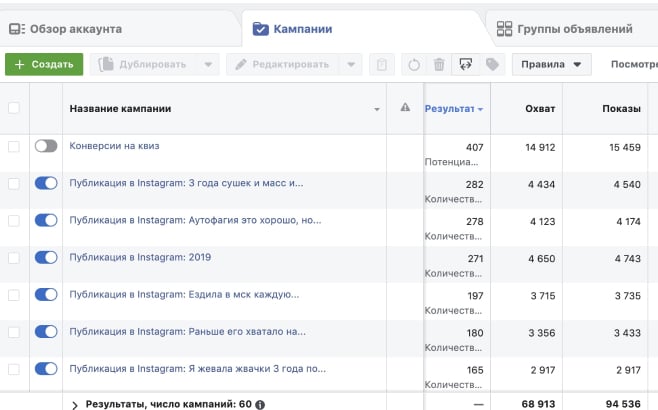The width and height of the screenshot is (658, 410).
Task: Expand the Результаты summary row chevron
Action: point(74,404)
